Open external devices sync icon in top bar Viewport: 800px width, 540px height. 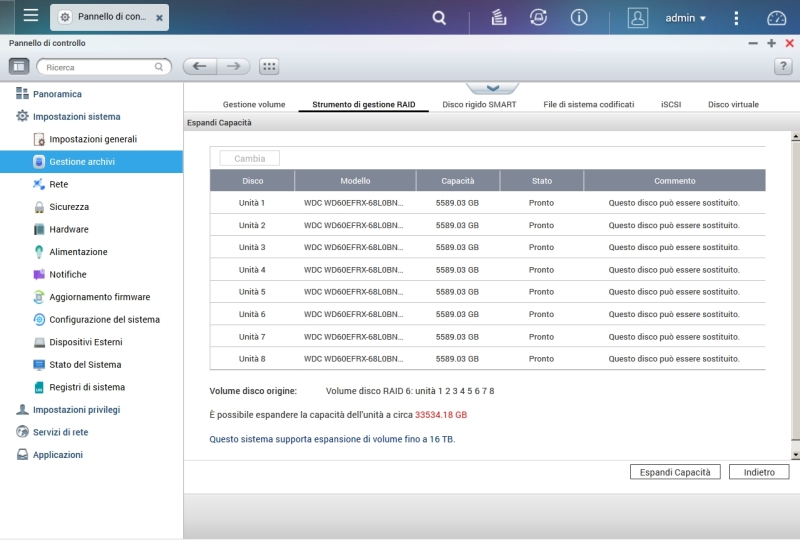tap(538, 18)
